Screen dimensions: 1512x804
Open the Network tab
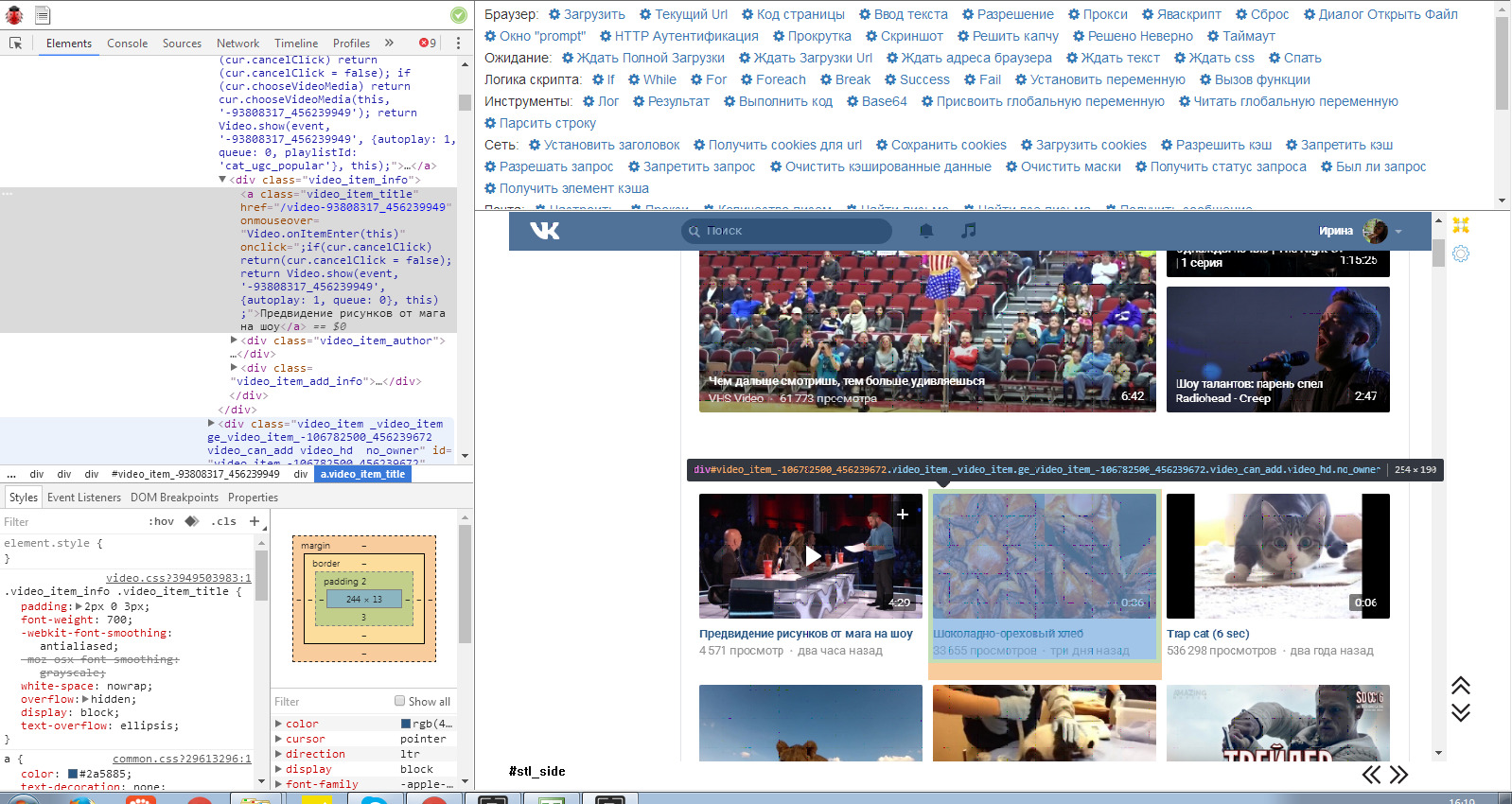click(x=237, y=44)
